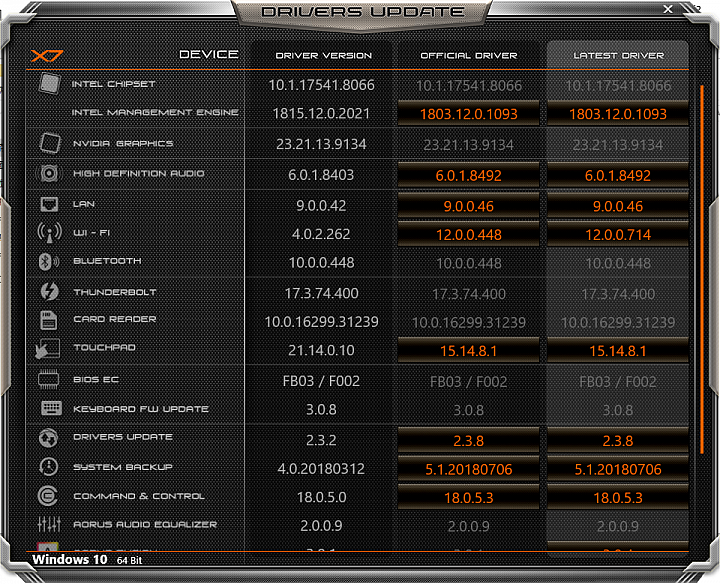Screen dimensions: 720x584
Task: Click the Aorus Audio Equalizer sliders icon
Action: (x=49, y=524)
